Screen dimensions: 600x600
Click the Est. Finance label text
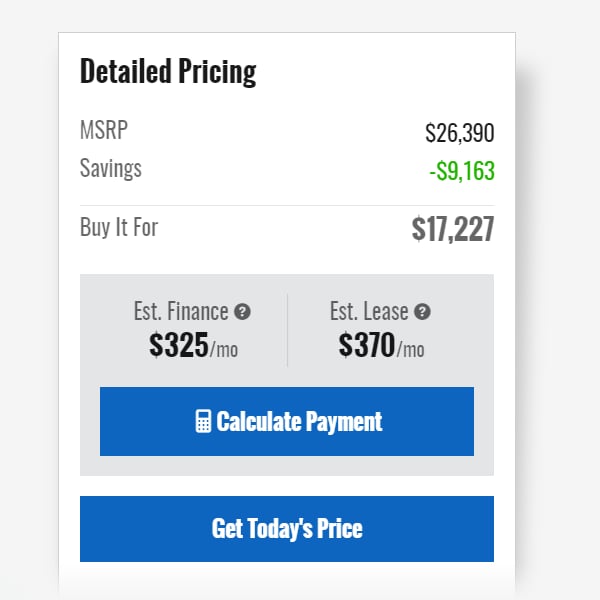pos(181,311)
